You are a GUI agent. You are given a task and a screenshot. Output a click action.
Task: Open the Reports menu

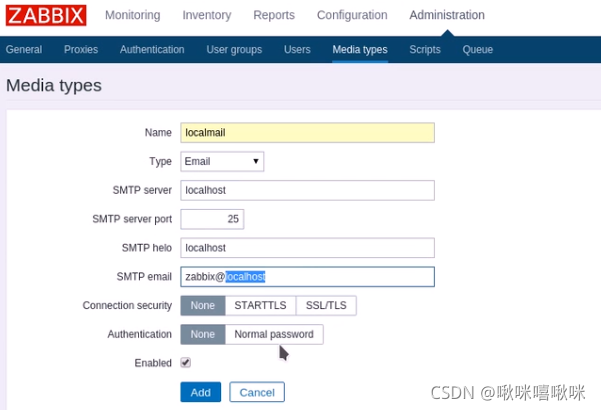pos(274,15)
